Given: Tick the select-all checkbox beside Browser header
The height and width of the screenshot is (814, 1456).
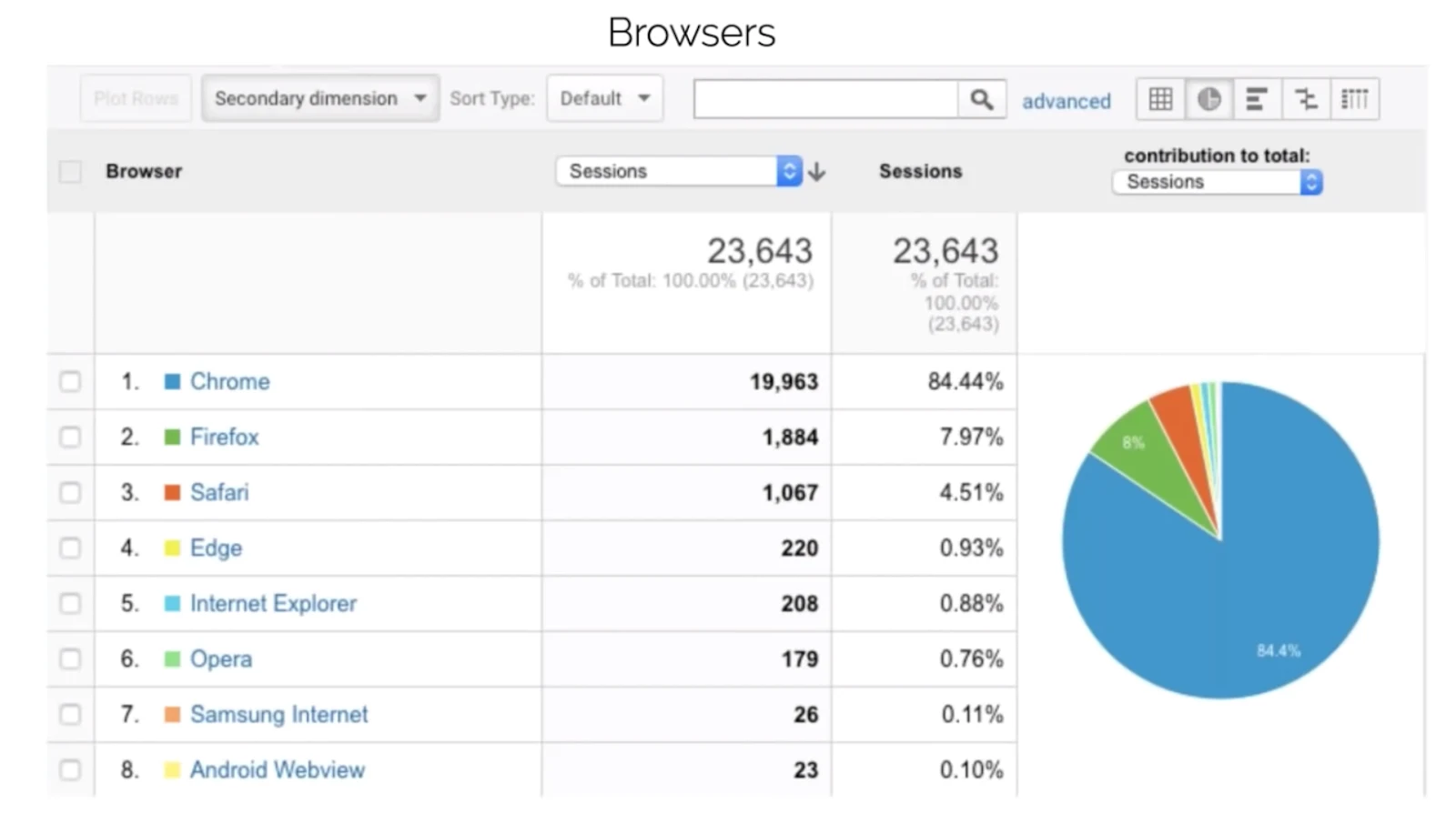Looking at the screenshot, I should click(x=70, y=171).
